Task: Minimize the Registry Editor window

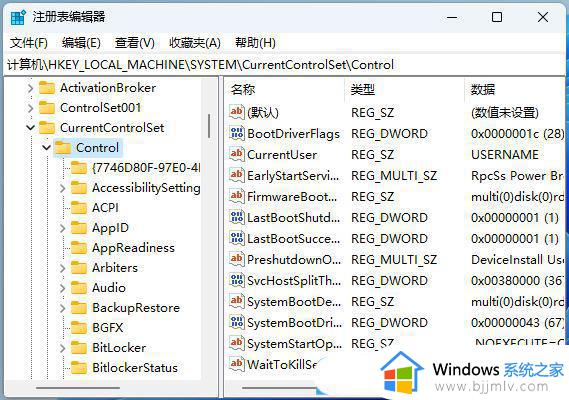Action: pyautogui.click(x=452, y=17)
